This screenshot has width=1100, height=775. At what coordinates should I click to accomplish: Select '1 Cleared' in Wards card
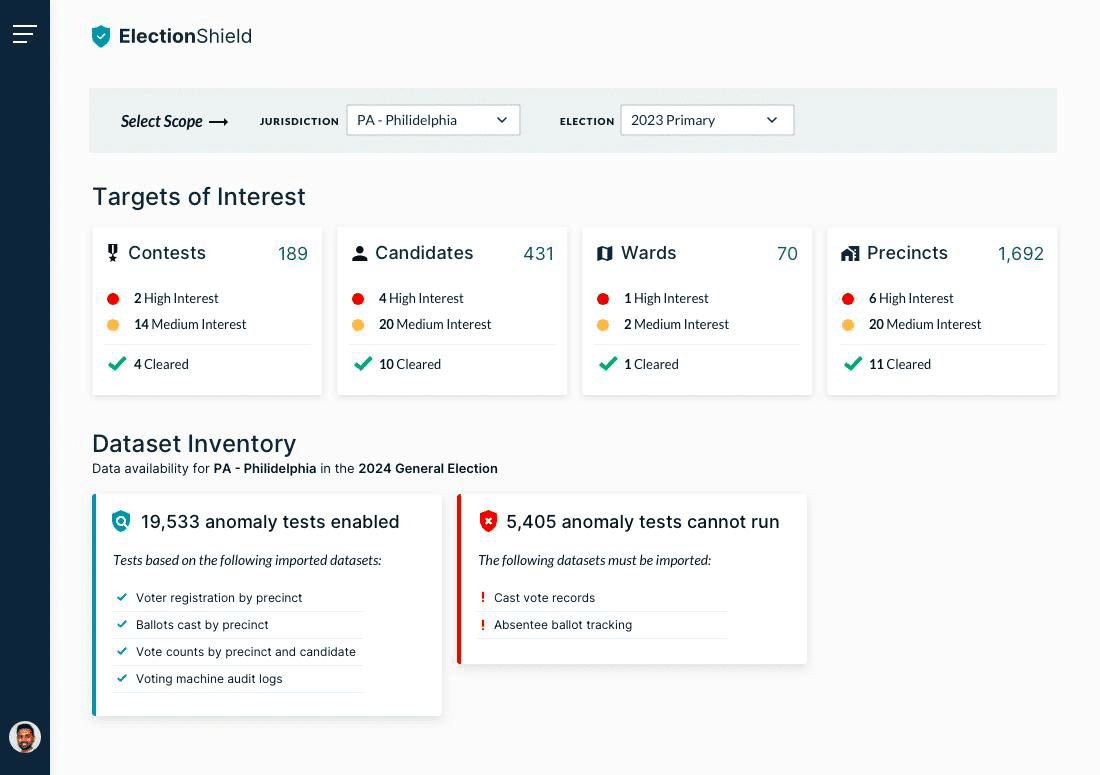click(x=651, y=364)
